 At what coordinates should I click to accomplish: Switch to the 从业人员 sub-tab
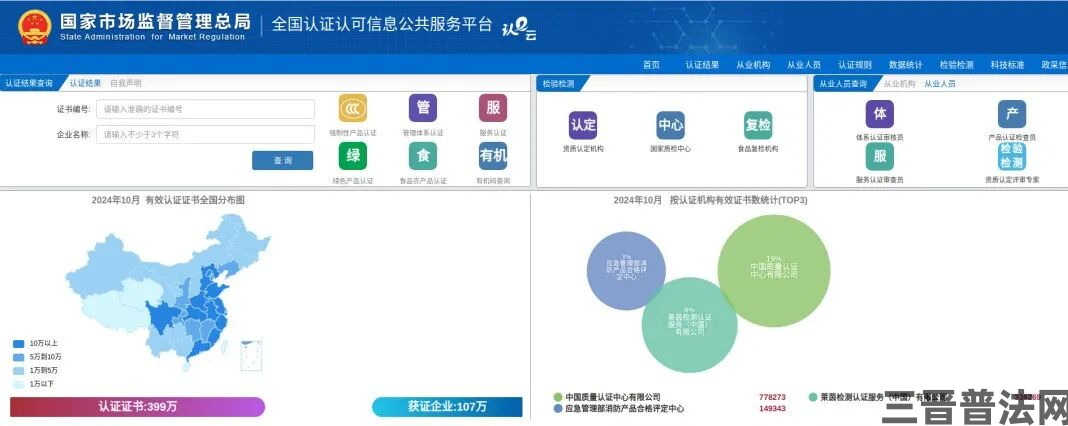tap(939, 84)
